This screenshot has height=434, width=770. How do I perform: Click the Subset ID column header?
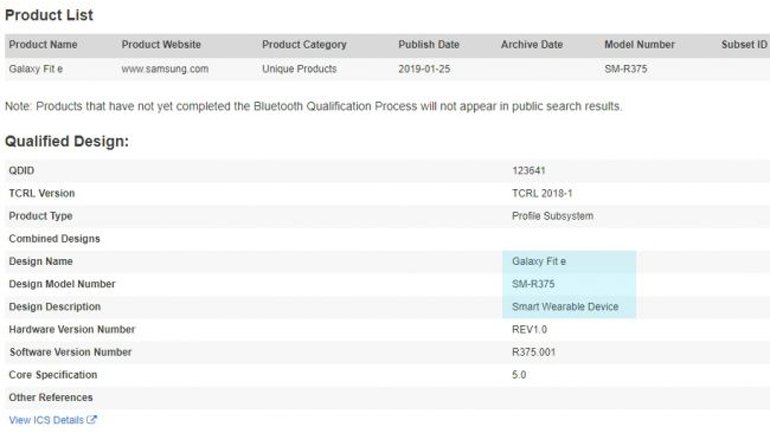point(743,45)
